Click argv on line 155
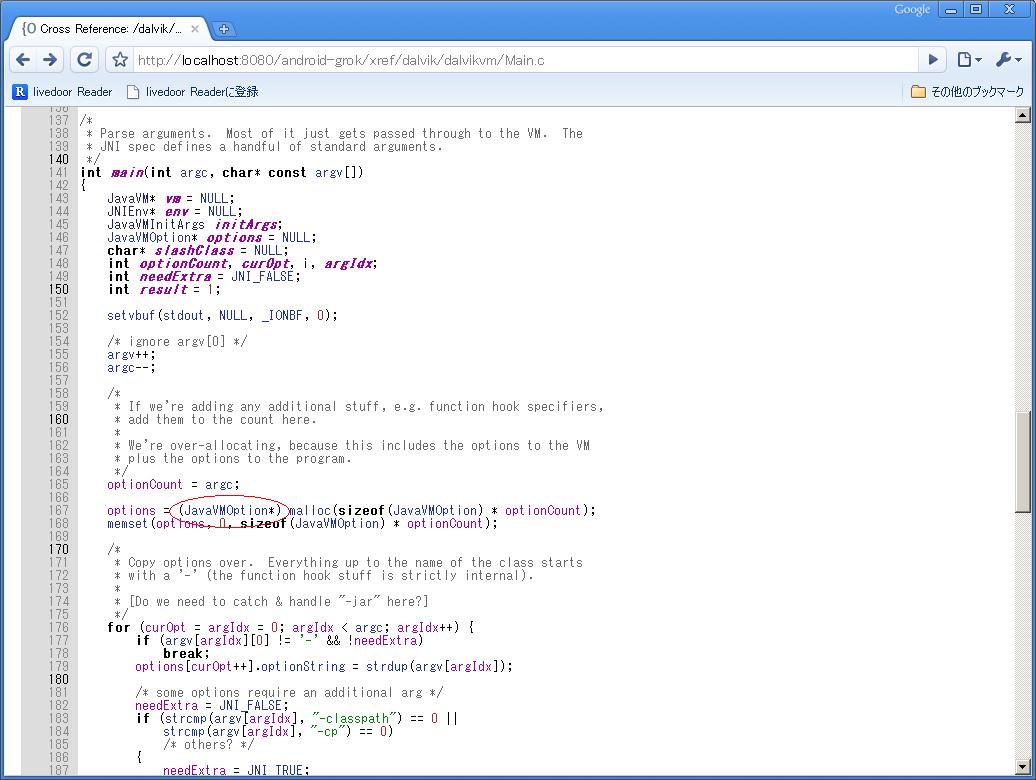Image resolution: width=1036 pixels, height=780 pixels. pos(121,355)
